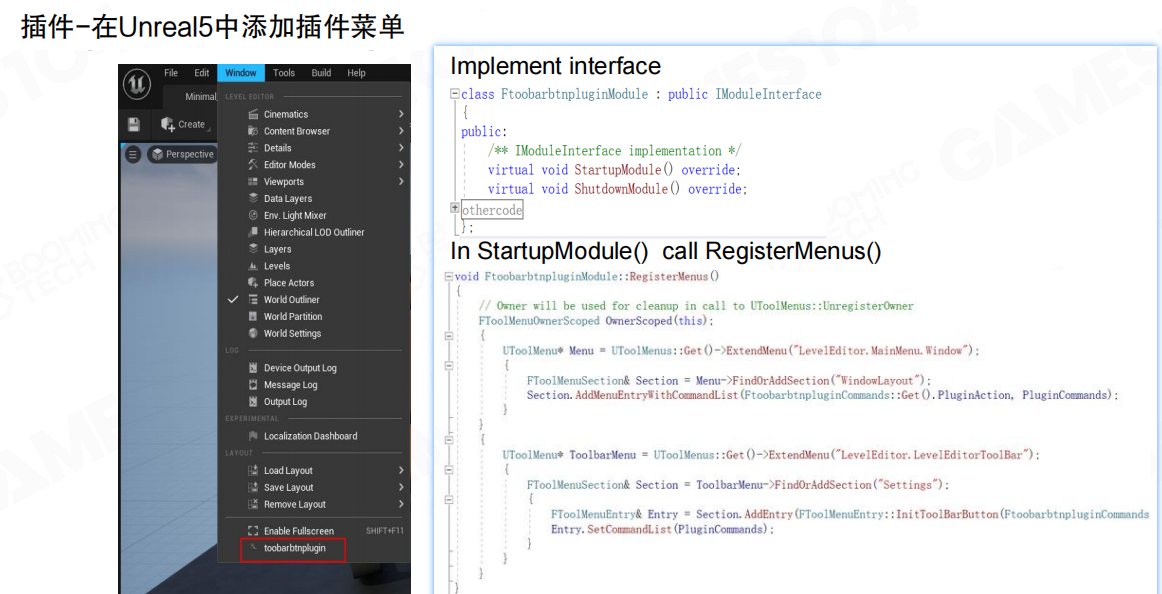Viewport: 1162px width, 594px height.
Task: Click the Cinematics clapperboard icon
Action: pos(253,114)
